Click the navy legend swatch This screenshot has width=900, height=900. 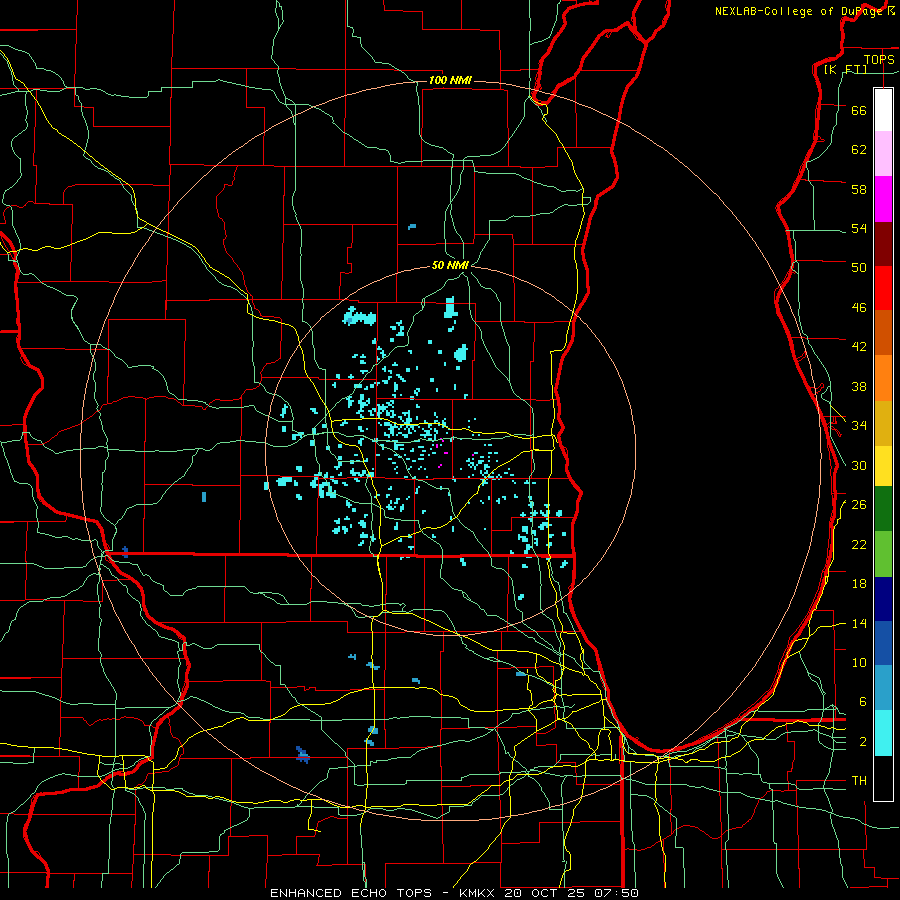883,599
